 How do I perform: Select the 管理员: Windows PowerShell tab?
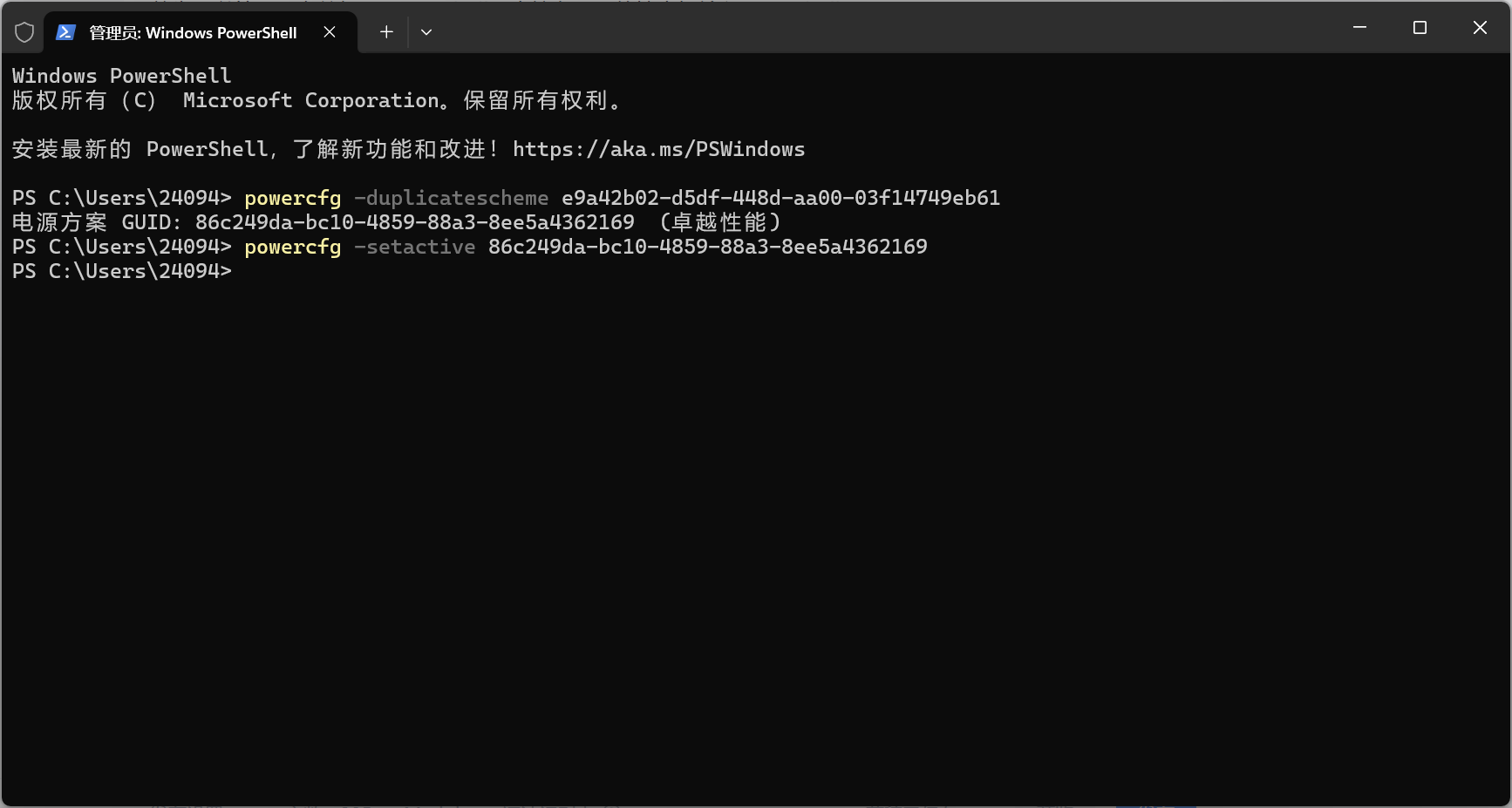click(x=193, y=32)
